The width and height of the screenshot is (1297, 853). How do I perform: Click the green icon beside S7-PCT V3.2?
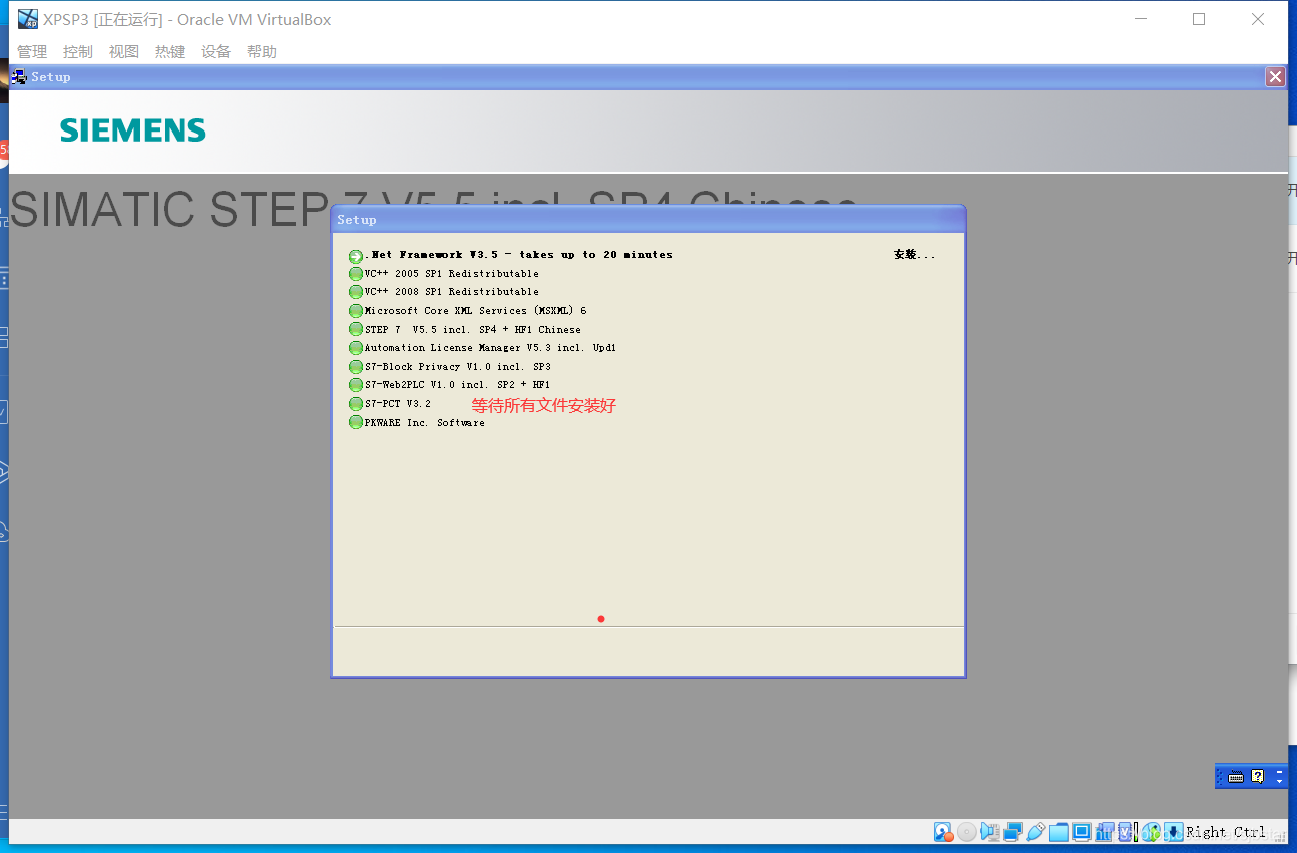[x=356, y=404]
